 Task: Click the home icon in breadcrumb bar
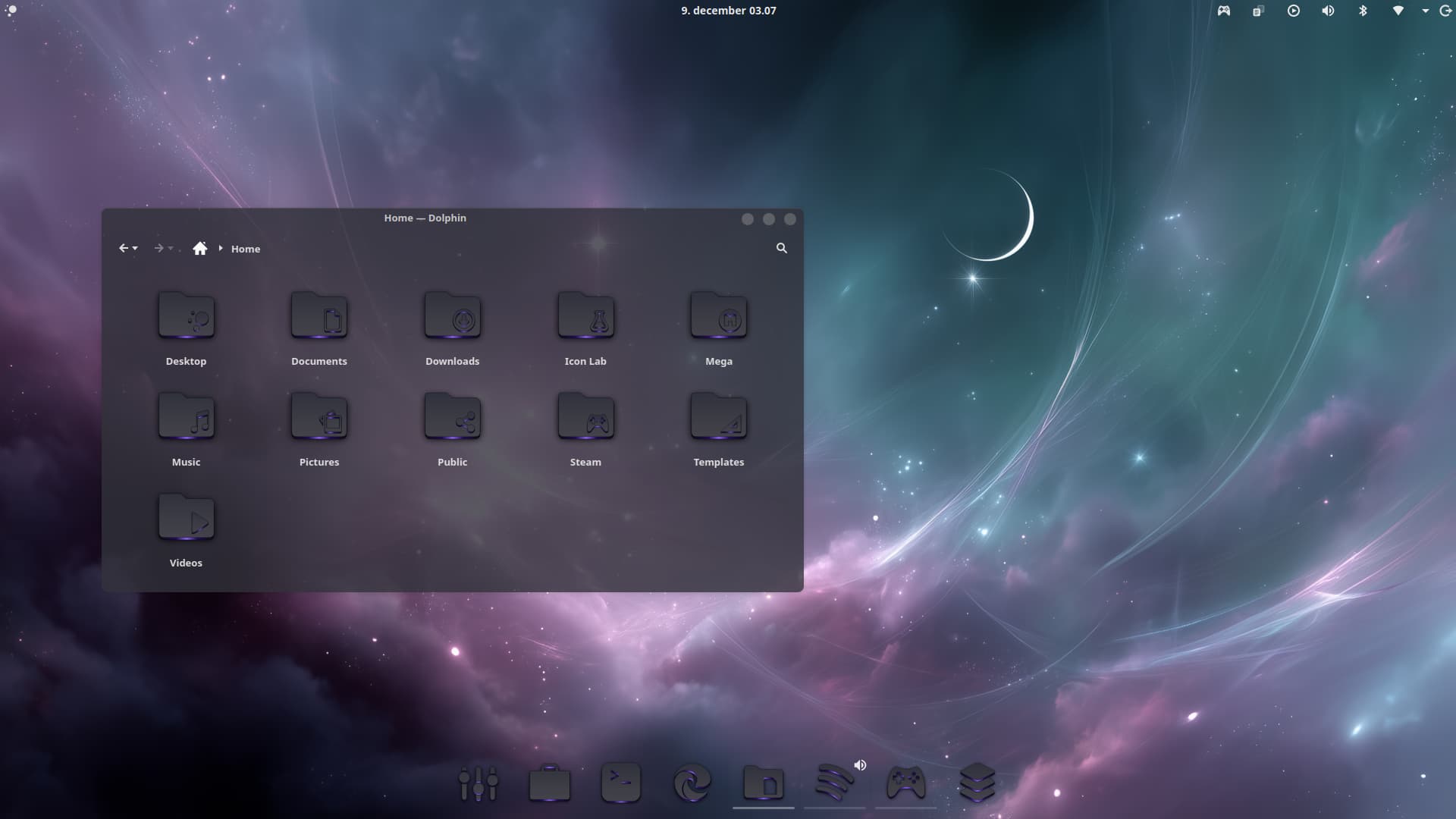tap(199, 249)
